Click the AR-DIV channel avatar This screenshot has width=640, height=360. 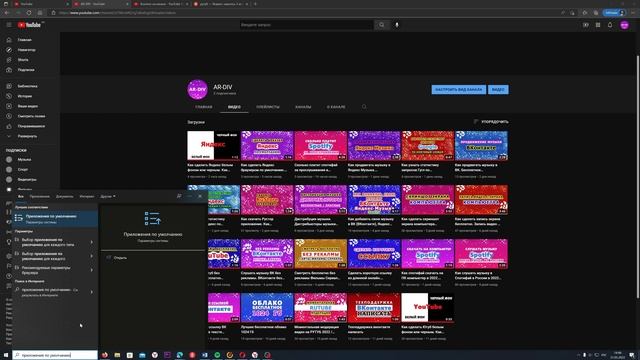pyautogui.click(x=198, y=89)
